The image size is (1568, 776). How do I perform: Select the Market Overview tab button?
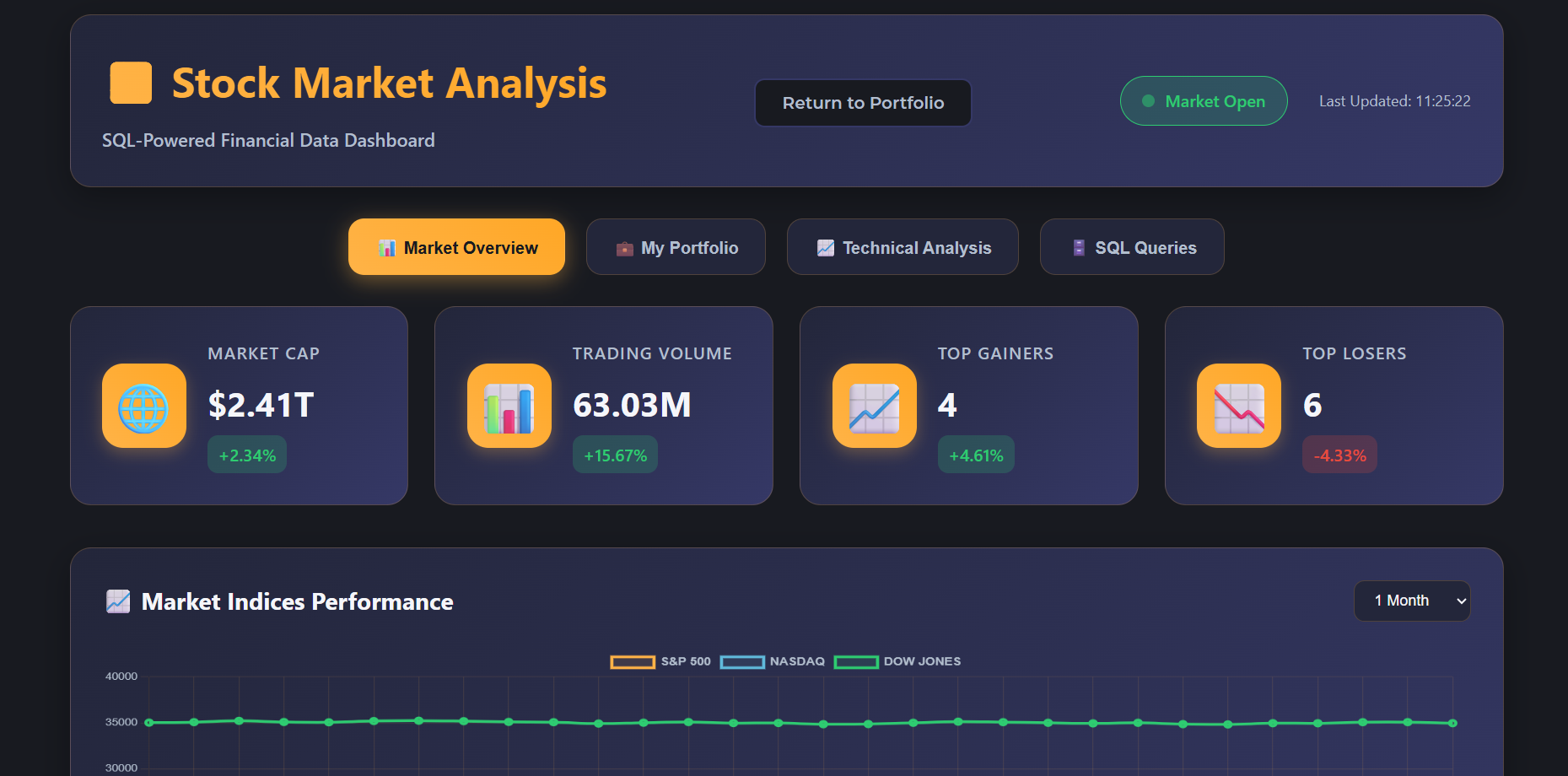click(x=456, y=247)
